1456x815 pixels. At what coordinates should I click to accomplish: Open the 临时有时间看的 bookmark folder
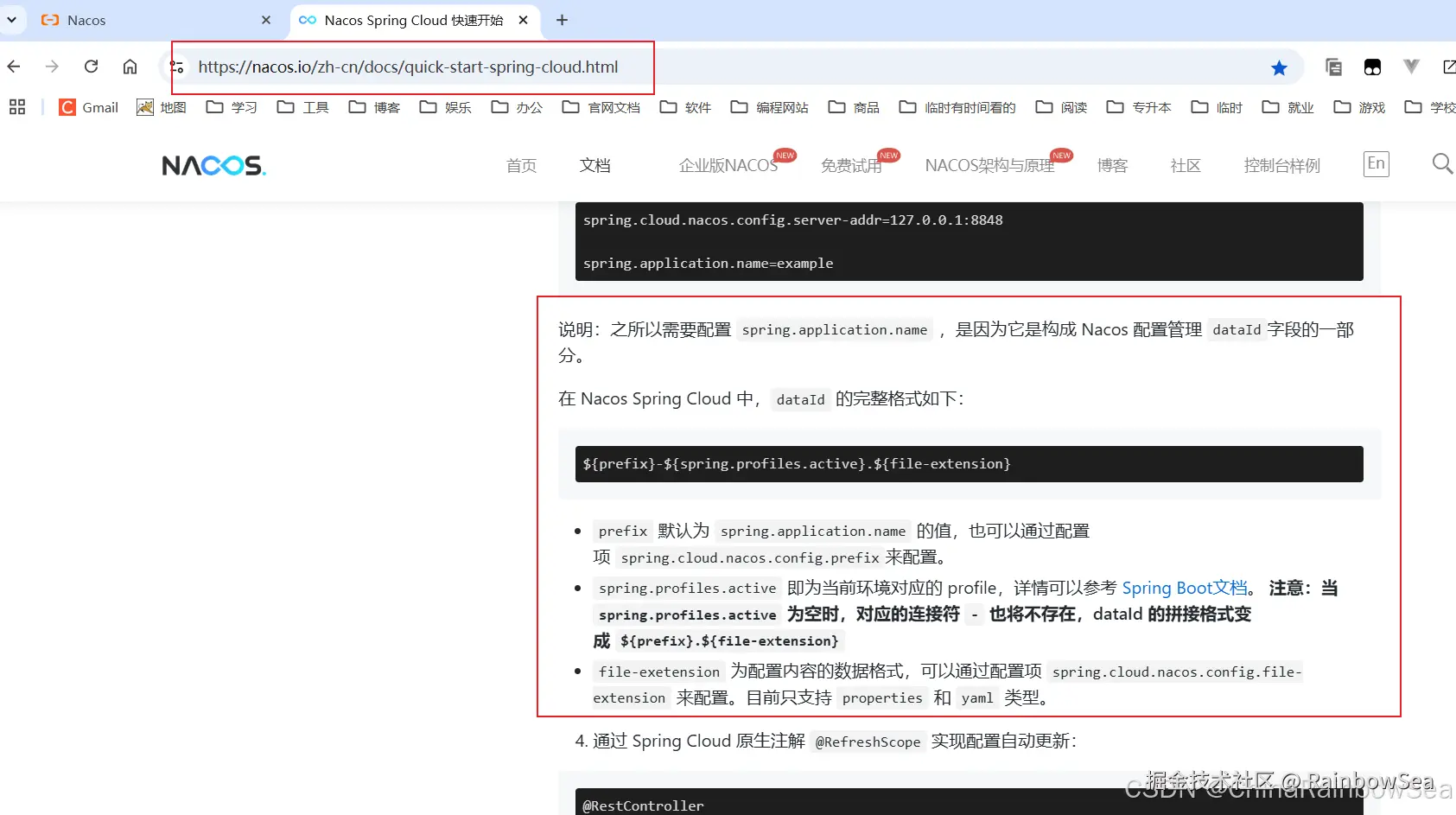point(957,107)
